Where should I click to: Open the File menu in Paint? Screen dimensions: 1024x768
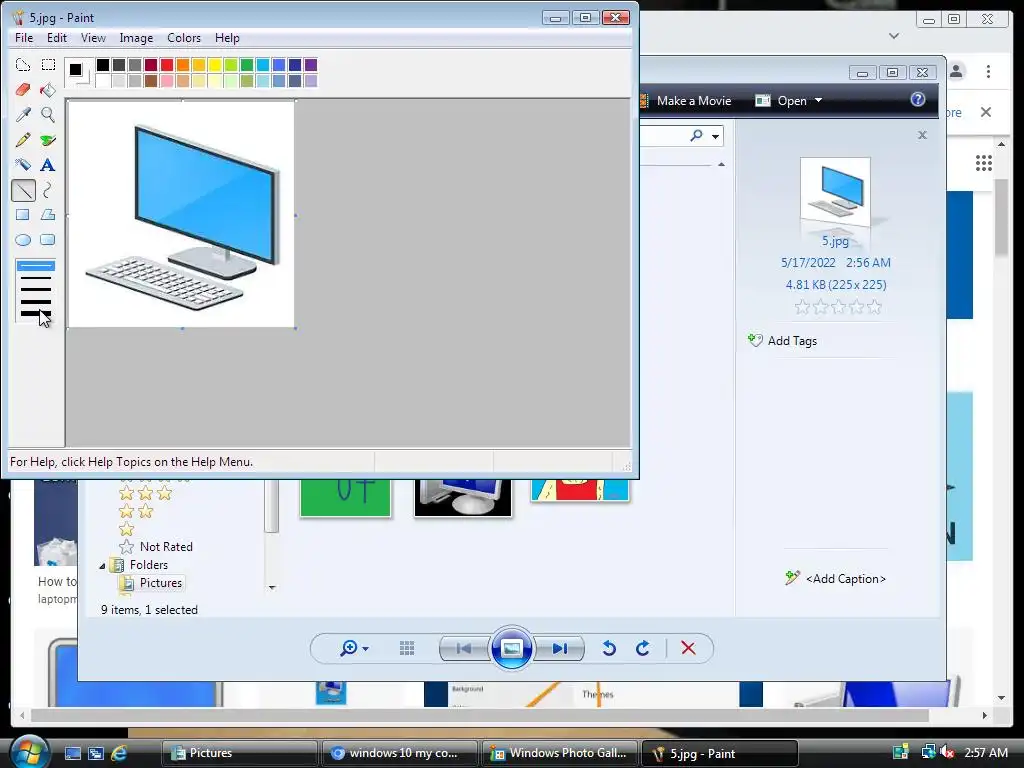point(24,38)
